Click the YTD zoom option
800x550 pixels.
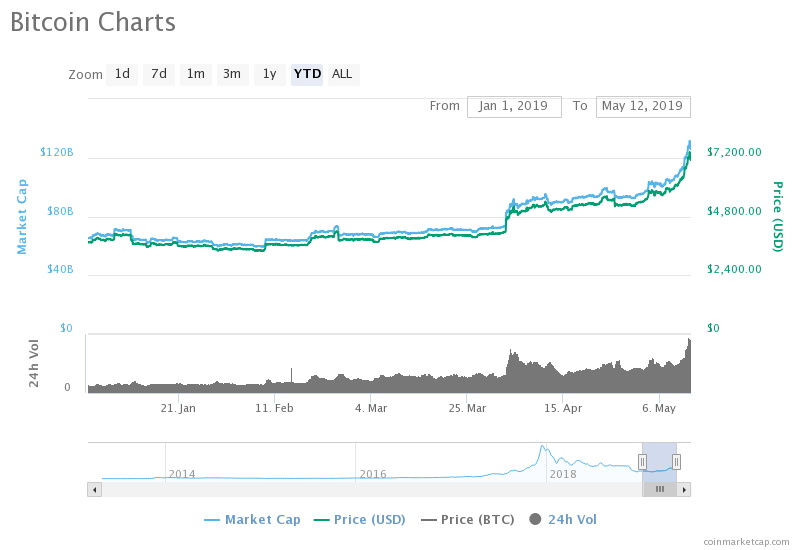(x=307, y=74)
